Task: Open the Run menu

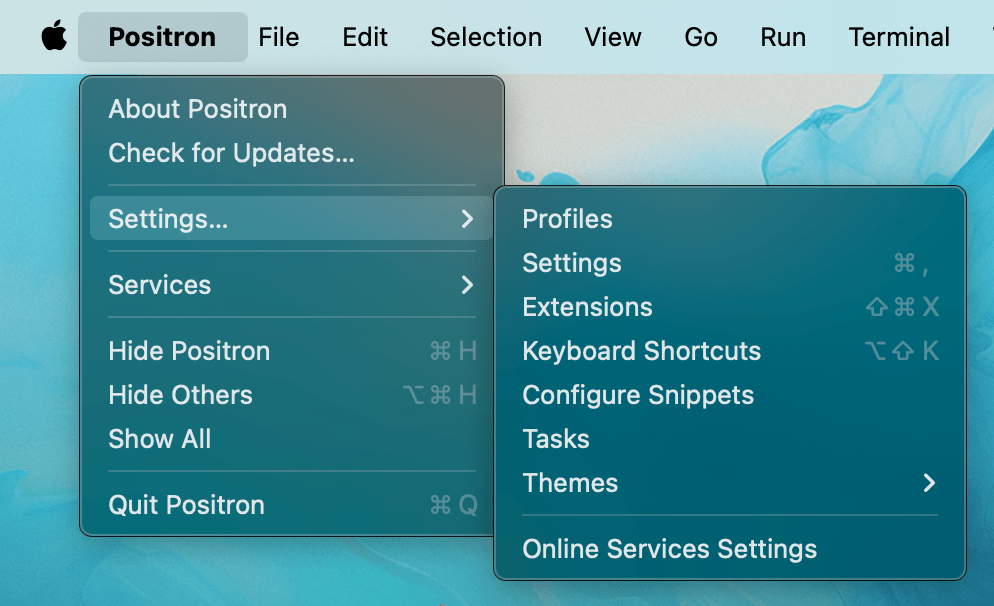Action: [783, 37]
